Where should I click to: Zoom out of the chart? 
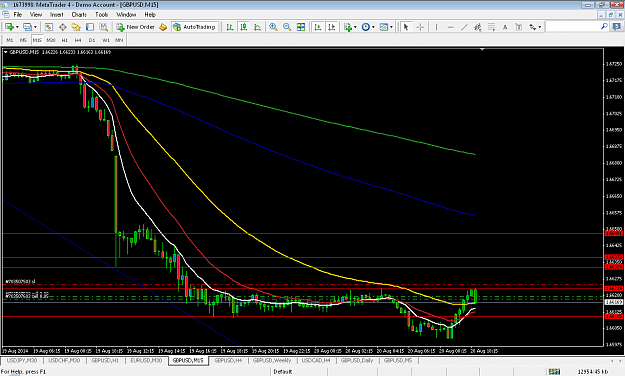coord(287,27)
